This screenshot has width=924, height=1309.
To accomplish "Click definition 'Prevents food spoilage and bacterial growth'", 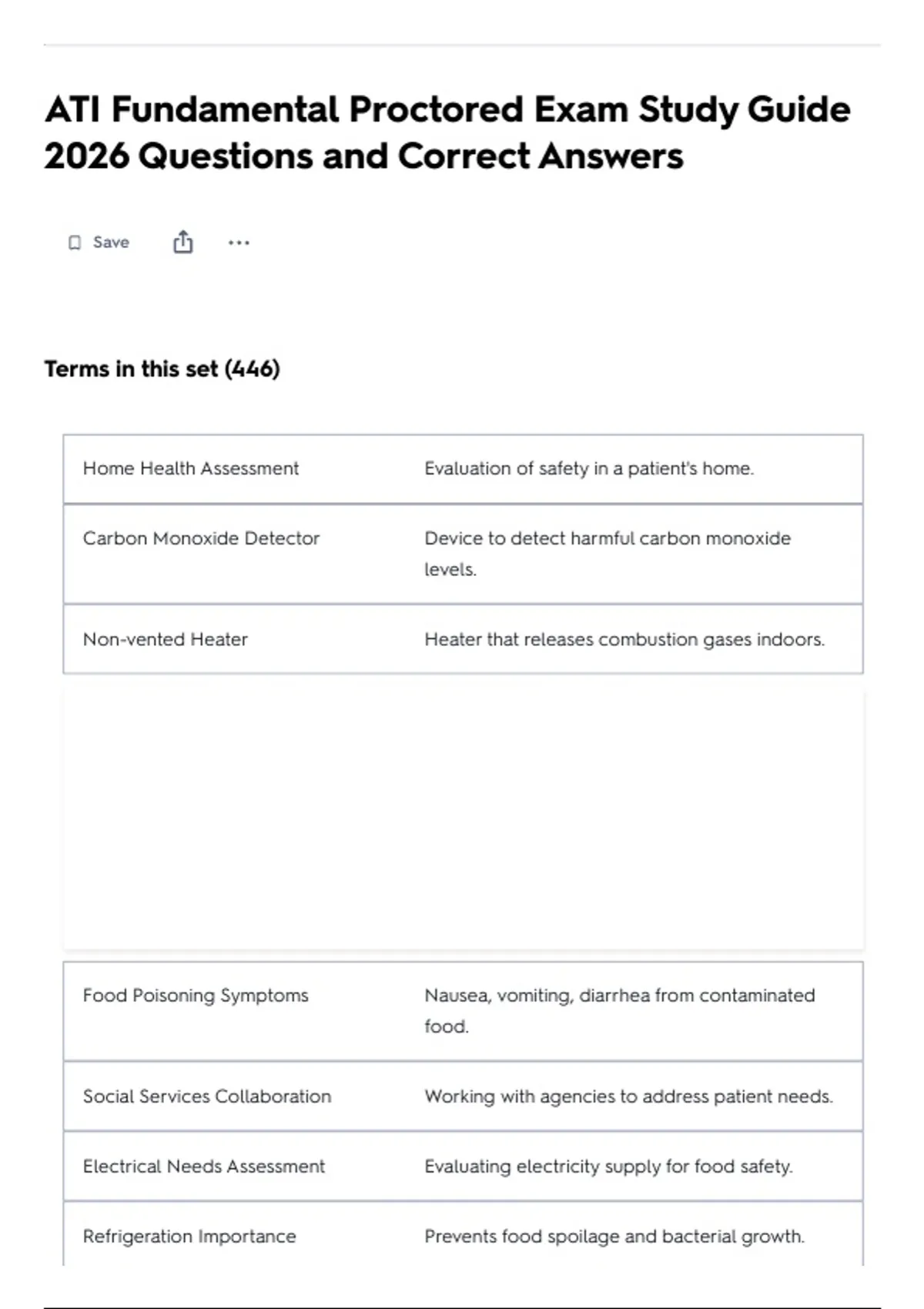I will 614,1237.
